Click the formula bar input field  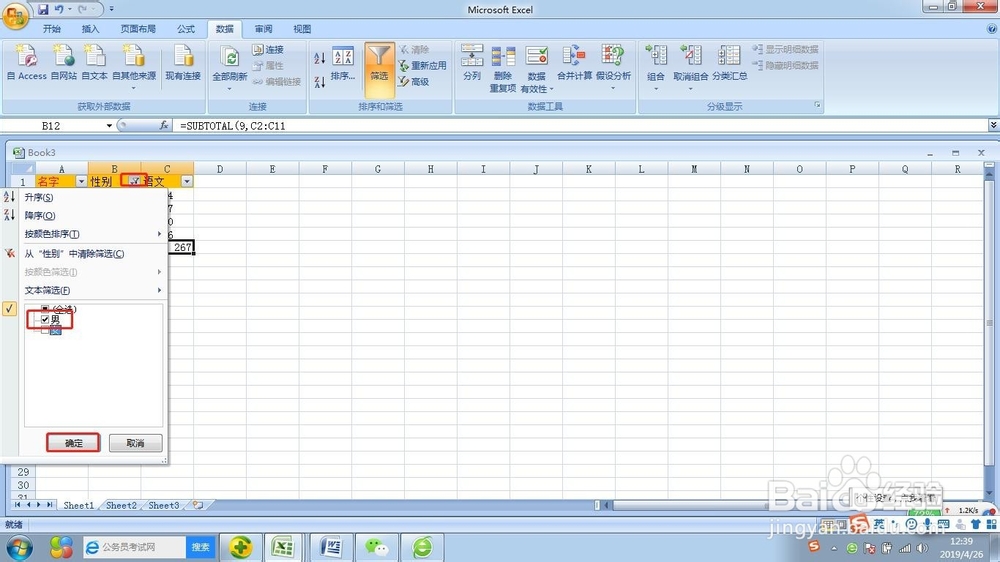(580, 126)
